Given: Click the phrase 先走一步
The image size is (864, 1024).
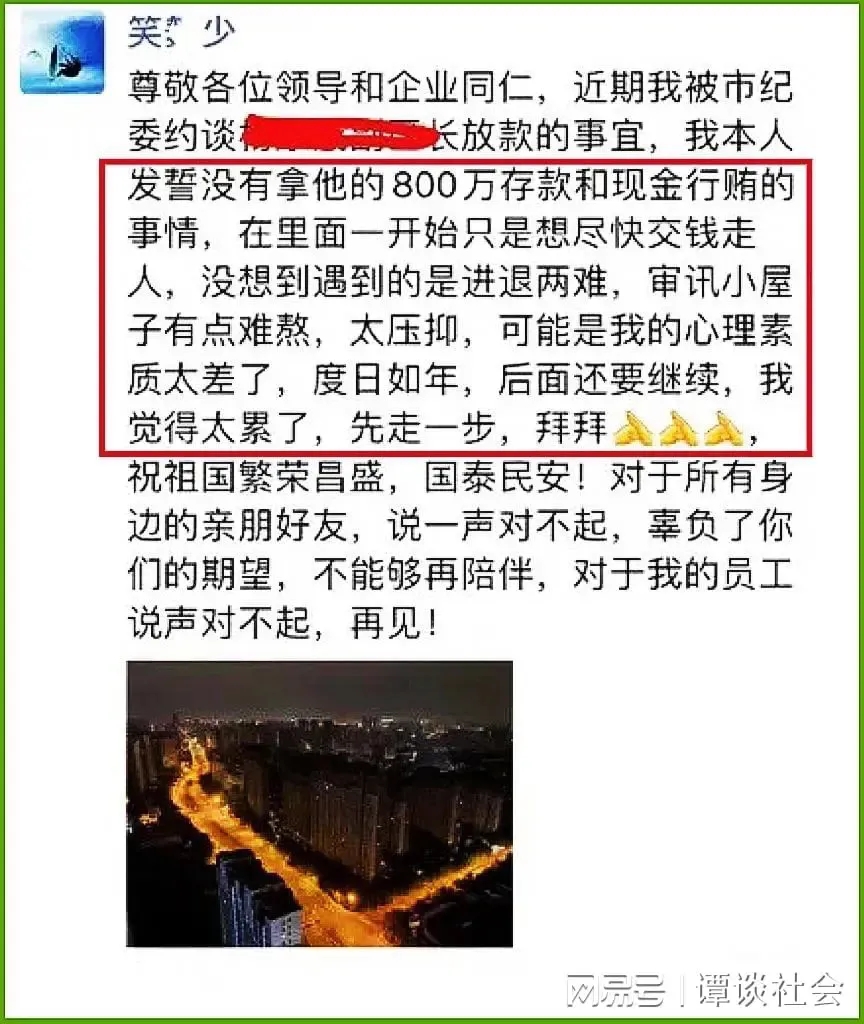Looking at the screenshot, I should click(x=422, y=428).
